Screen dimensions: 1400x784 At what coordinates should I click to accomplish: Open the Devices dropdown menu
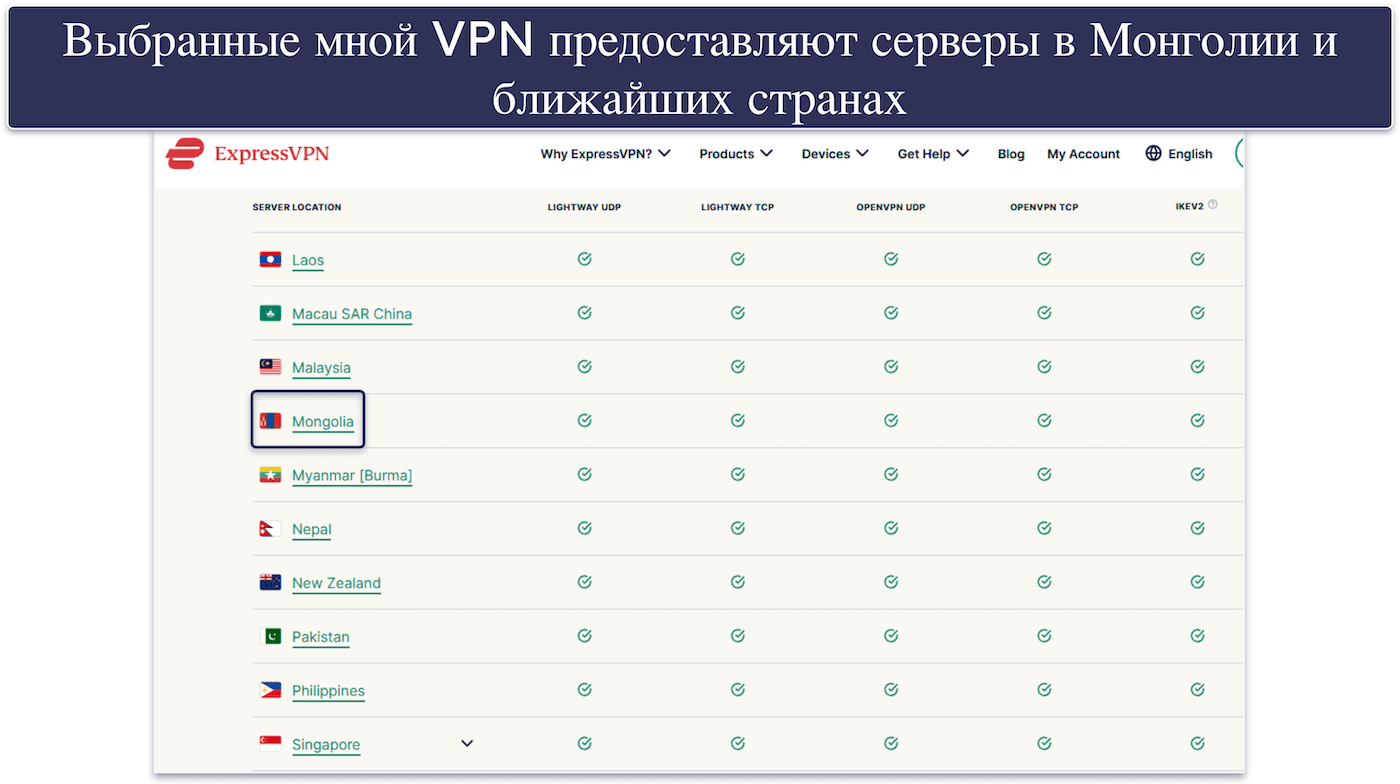835,154
